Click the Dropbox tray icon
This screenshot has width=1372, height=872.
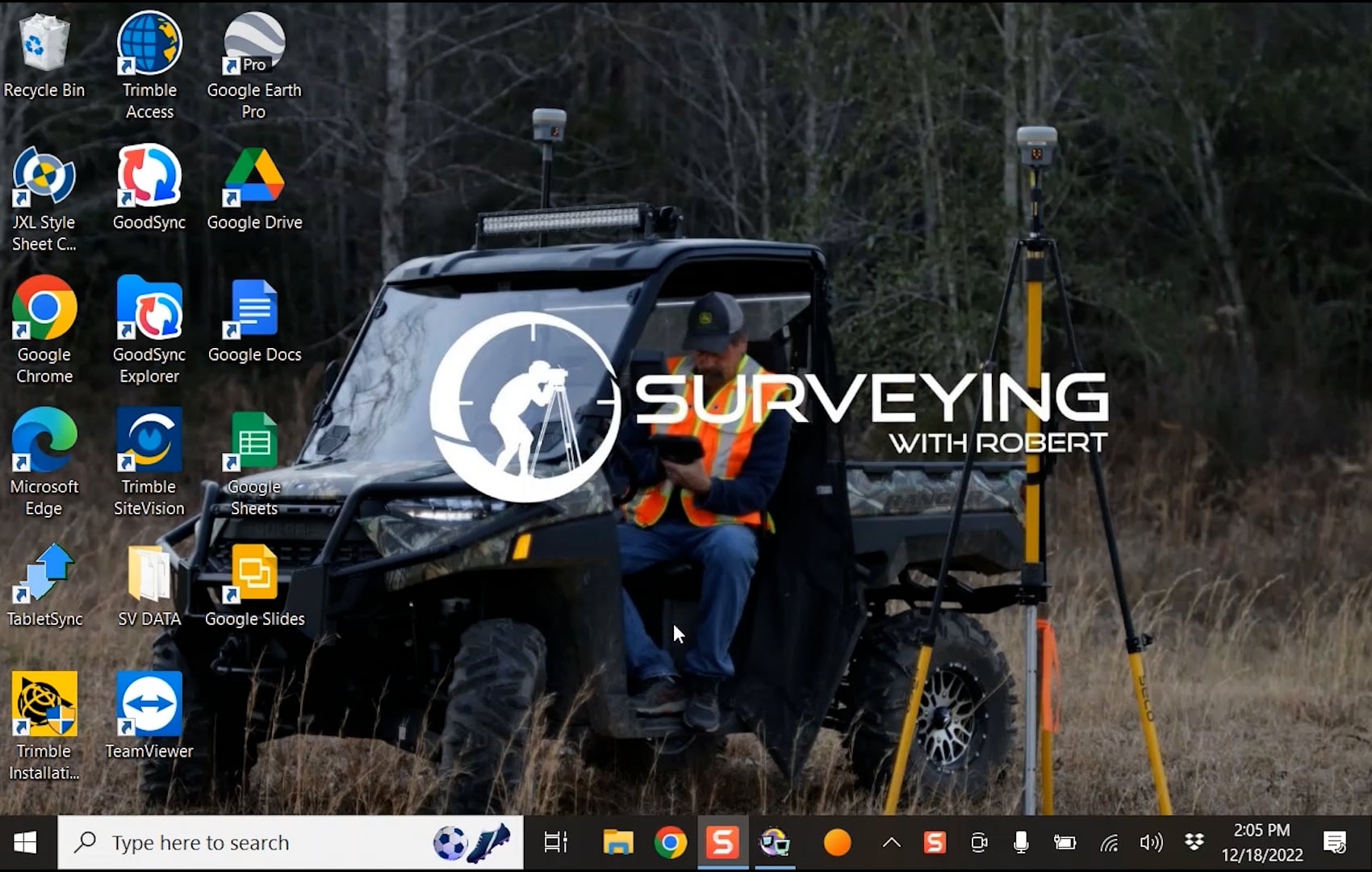pyautogui.click(x=1194, y=843)
